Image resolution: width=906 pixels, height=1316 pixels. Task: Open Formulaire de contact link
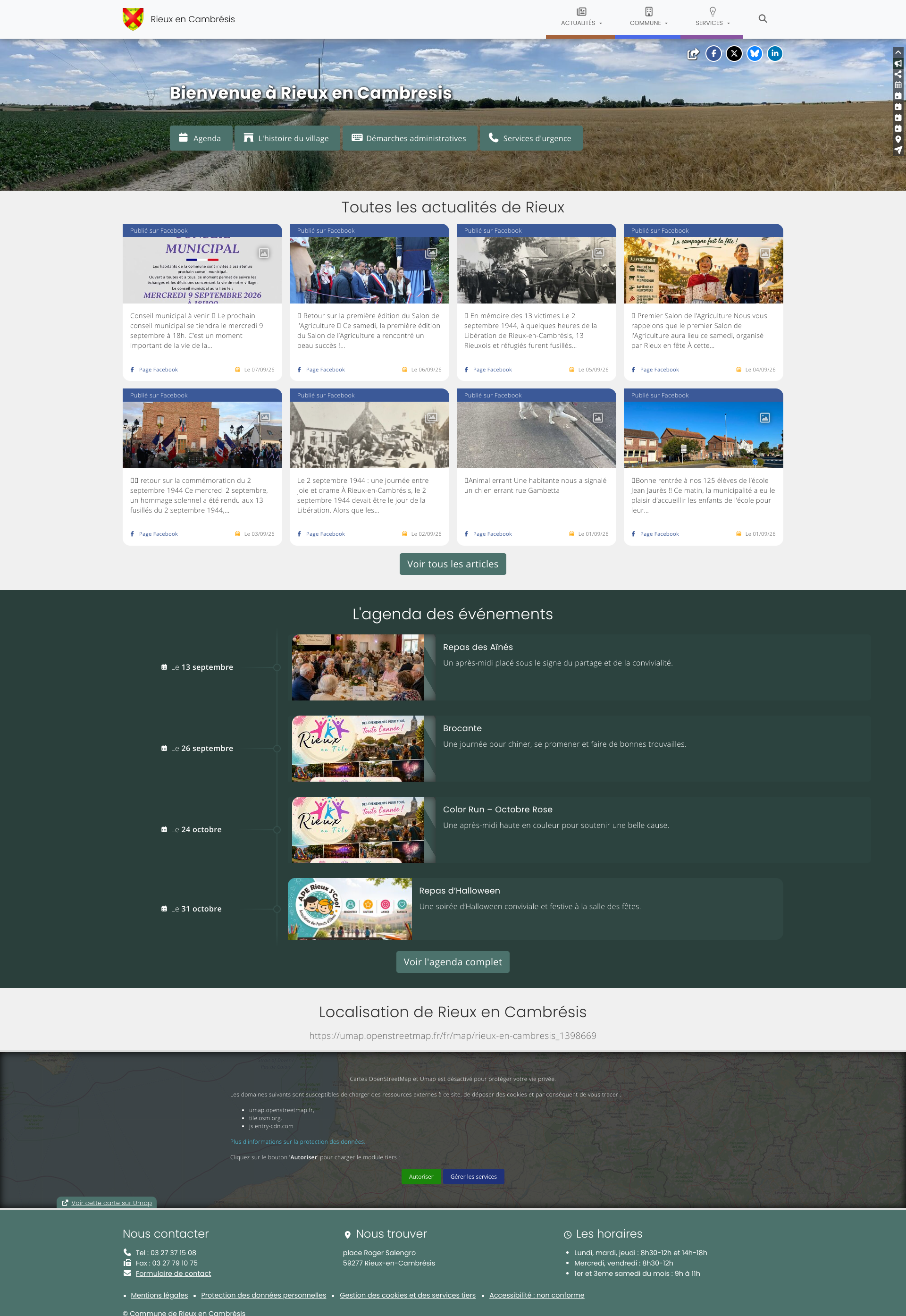[173, 1274]
